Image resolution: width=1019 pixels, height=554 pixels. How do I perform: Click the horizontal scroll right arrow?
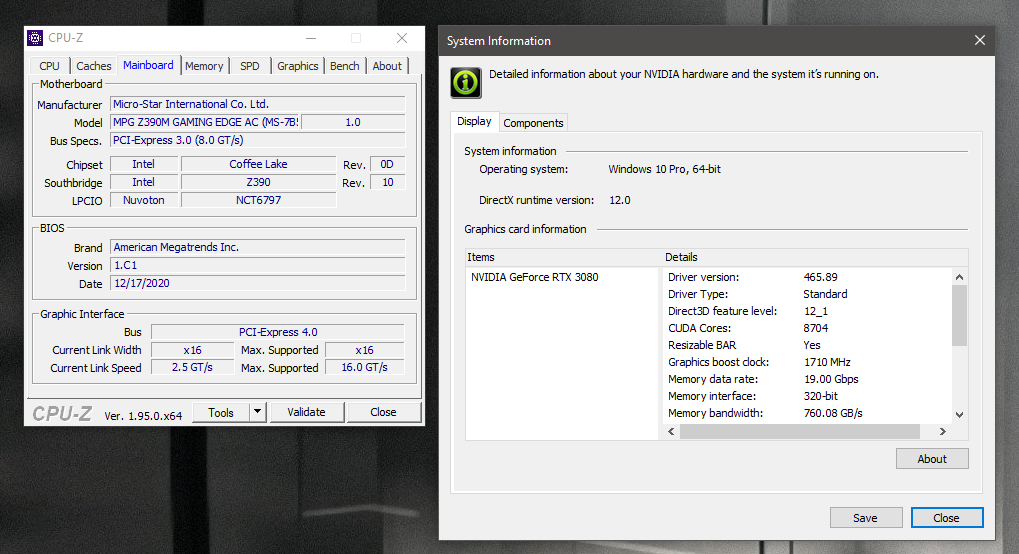(x=943, y=431)
